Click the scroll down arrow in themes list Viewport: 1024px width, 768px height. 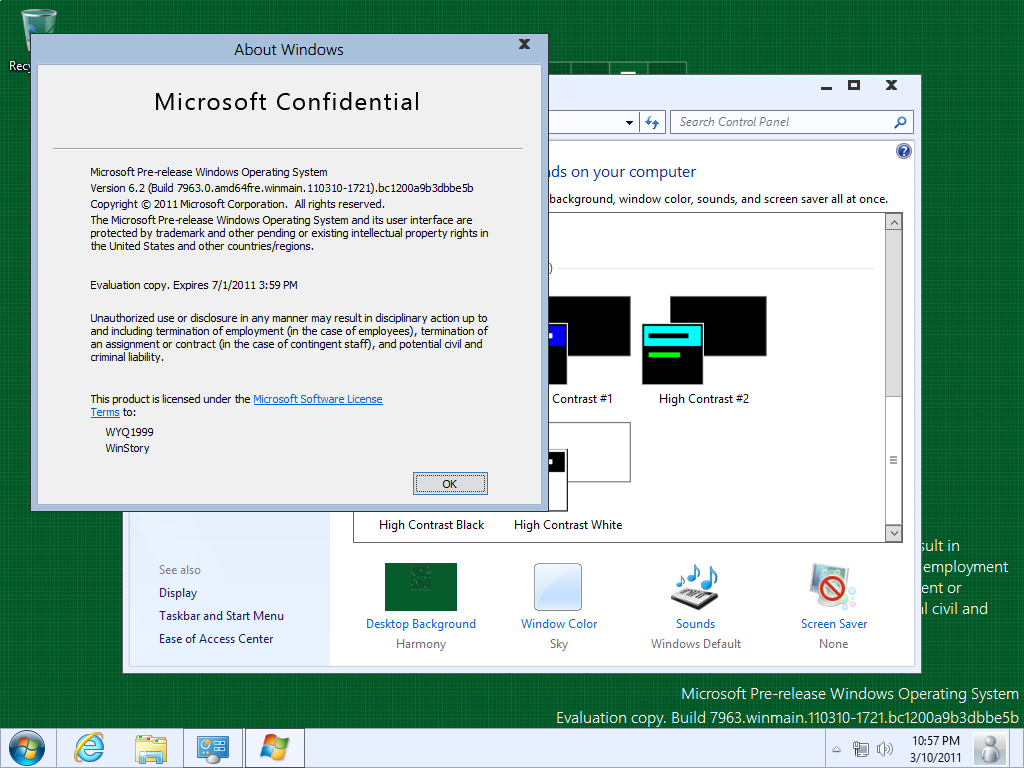click(x=894, y=533)
